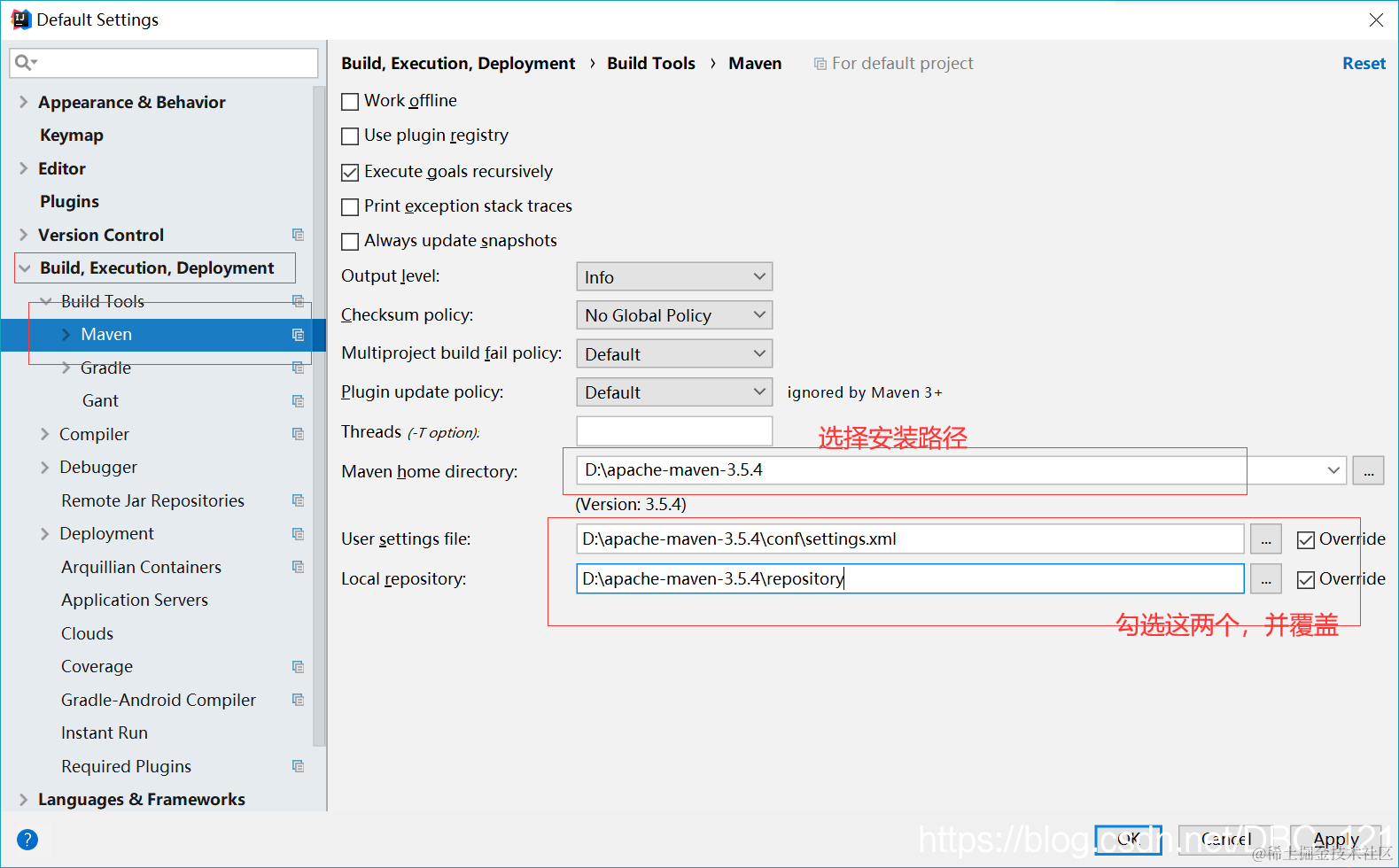
Task: Enable the Work offline checkbox
Action: coord(350,102)
